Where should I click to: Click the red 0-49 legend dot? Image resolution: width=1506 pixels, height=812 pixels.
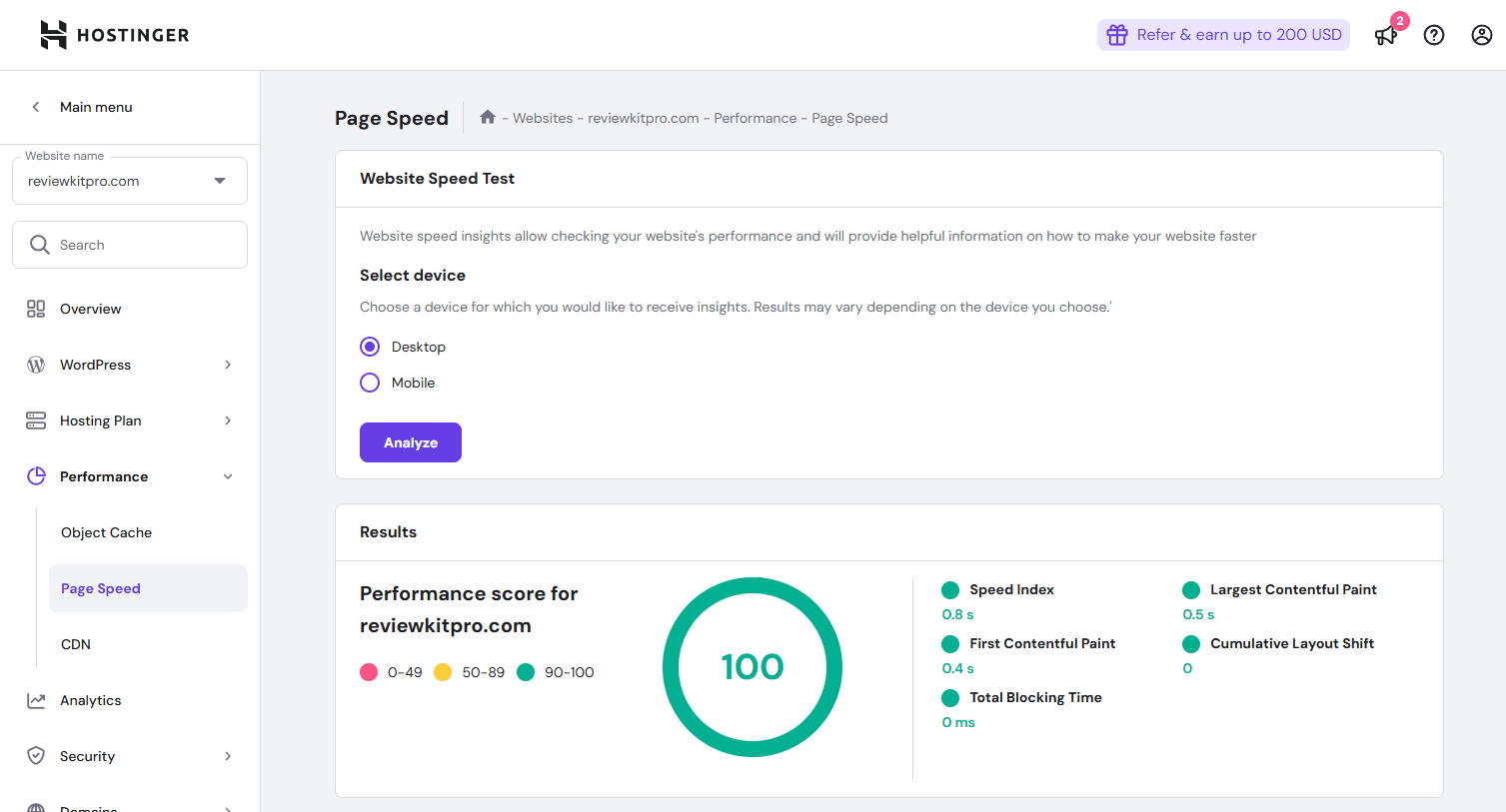click(x=369, y=672)
